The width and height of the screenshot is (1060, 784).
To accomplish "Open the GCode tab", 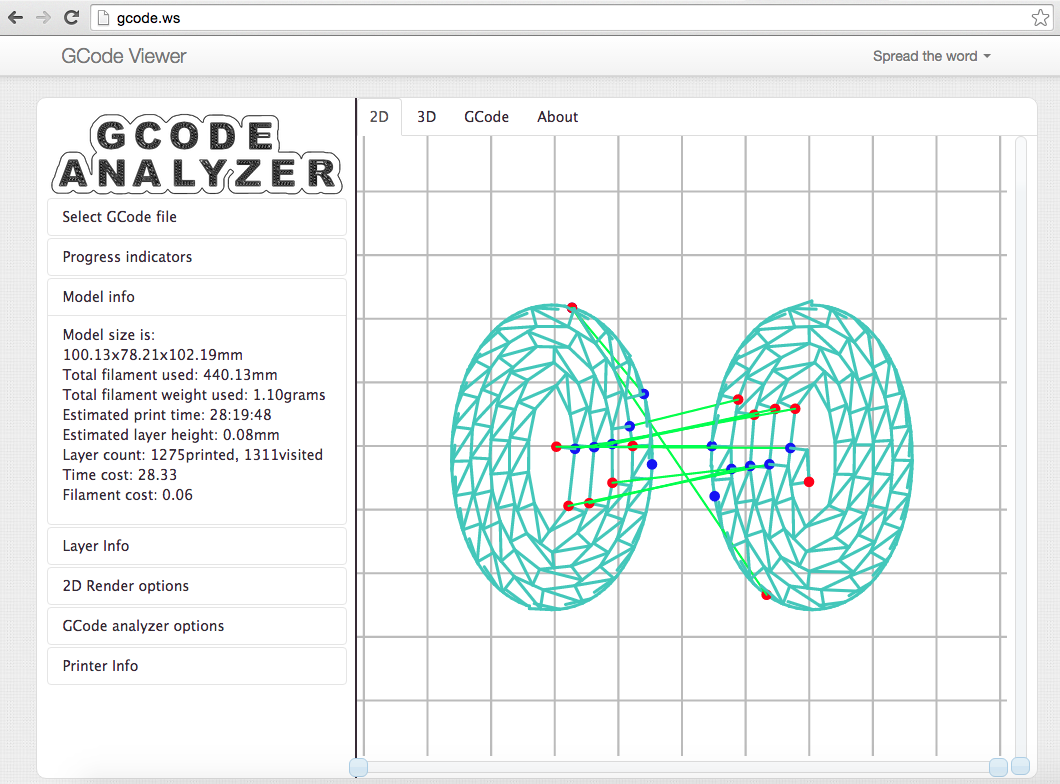I will pyautogui.click(x=486, y=117).
